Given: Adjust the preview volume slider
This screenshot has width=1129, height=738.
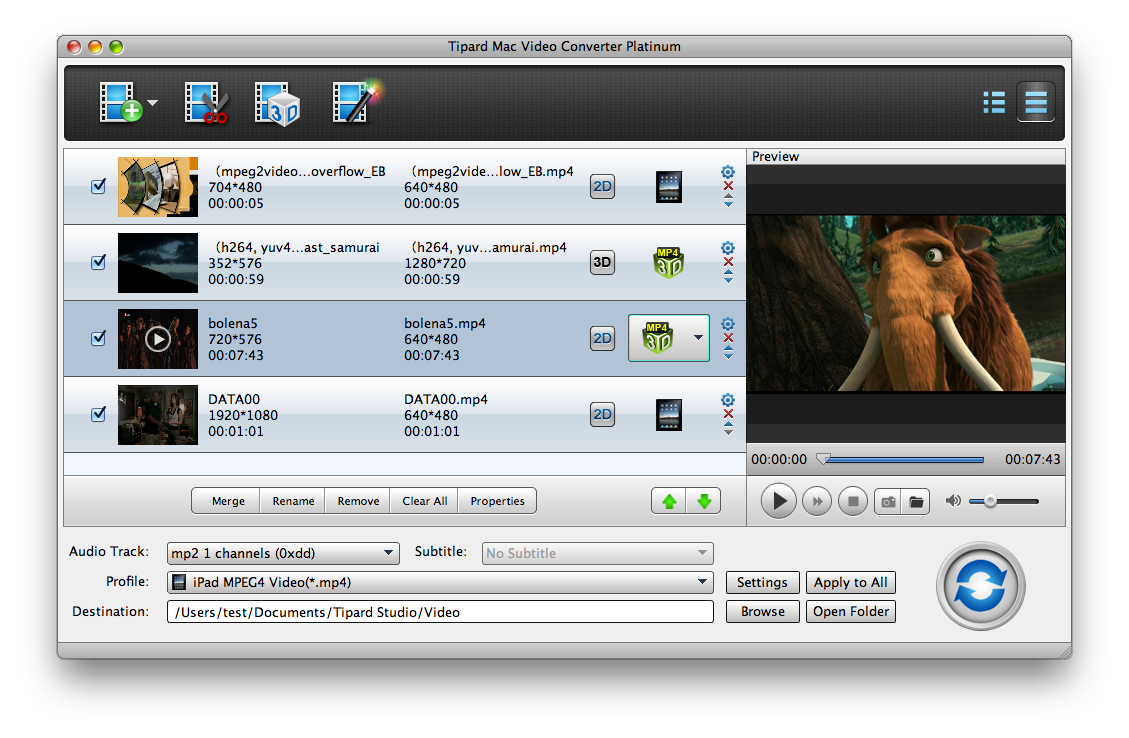Looking at the screenshot, I should [x=1004, y=501].
